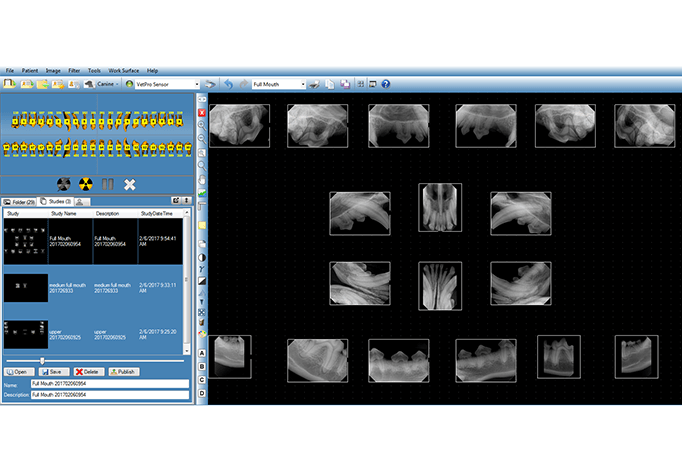This screenshot has height=472, width=682.
Task: Click the yellow radiation exposure icon
Action: click(86, 184)
